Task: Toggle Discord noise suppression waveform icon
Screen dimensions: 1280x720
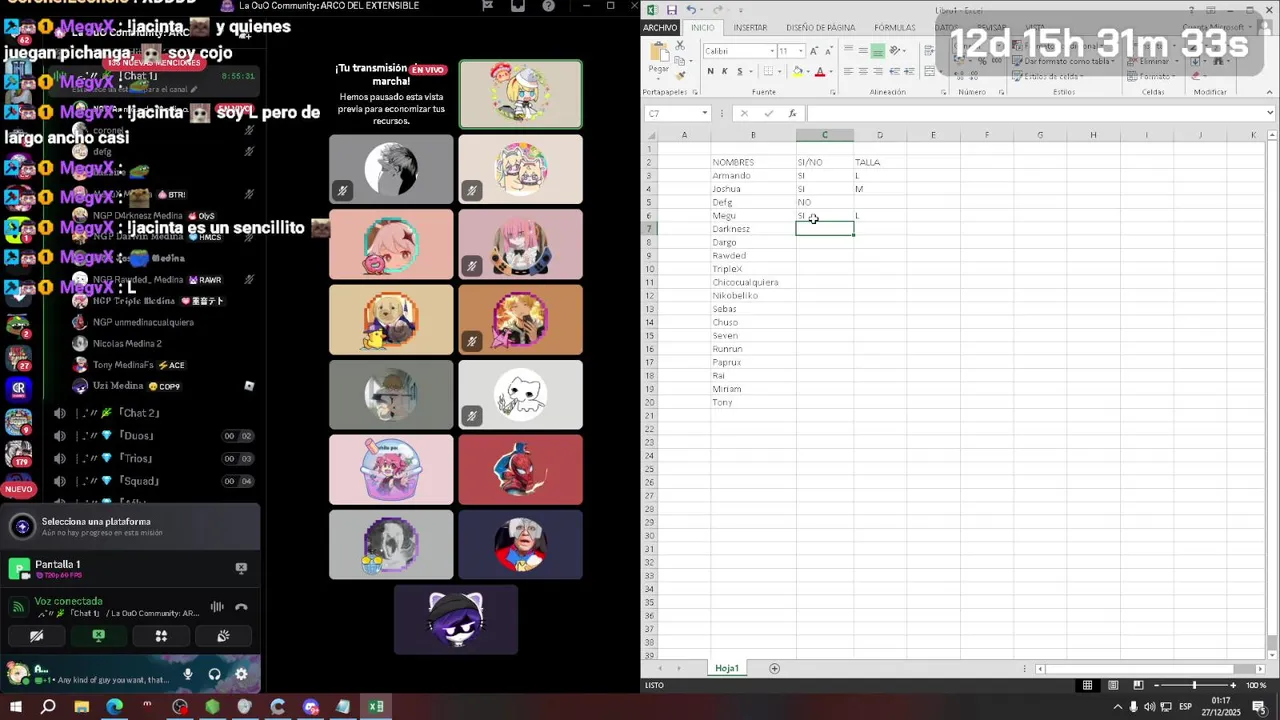Action: [x=217, y=607]
